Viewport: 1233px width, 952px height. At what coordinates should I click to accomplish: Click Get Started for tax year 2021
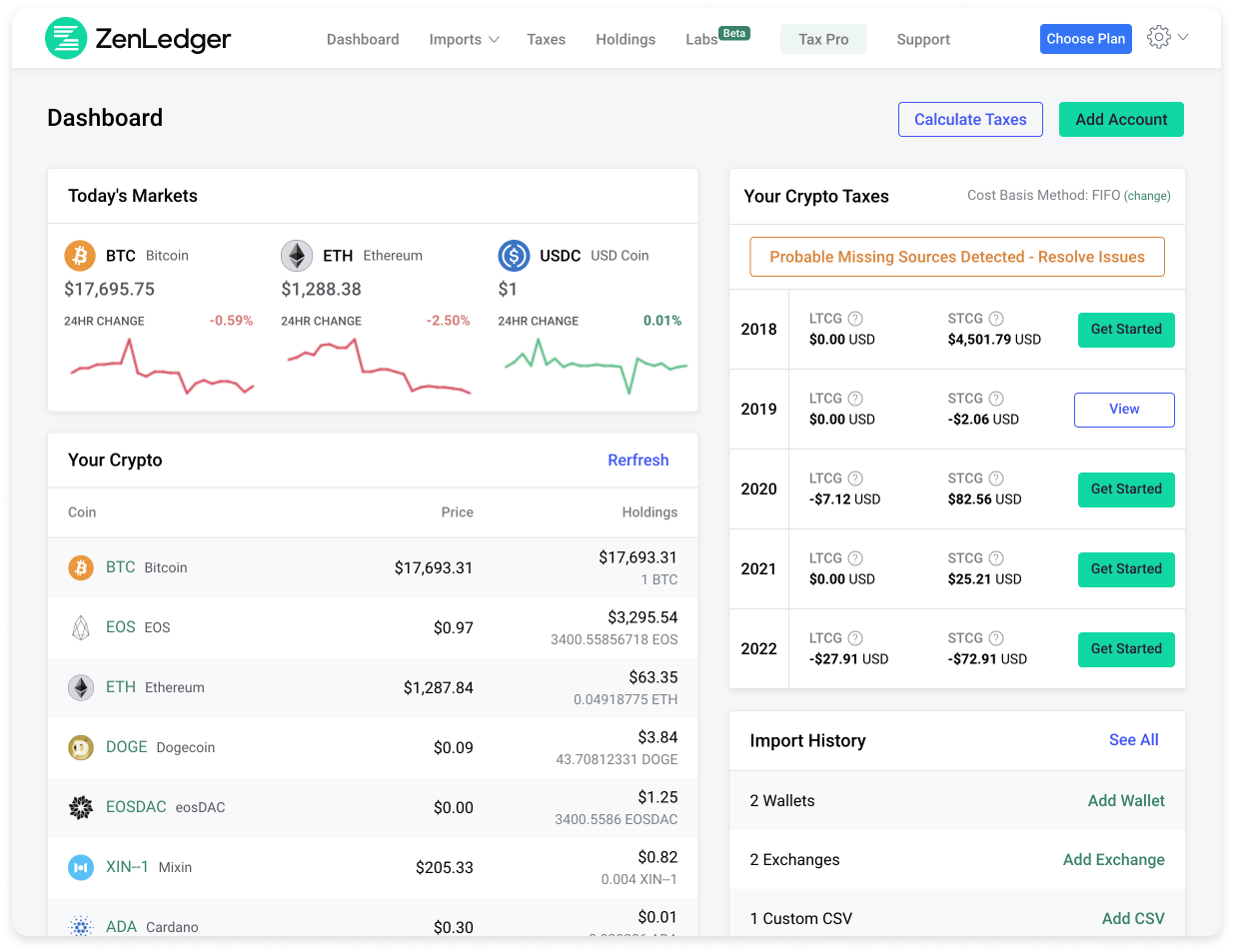pos(1126,569)
